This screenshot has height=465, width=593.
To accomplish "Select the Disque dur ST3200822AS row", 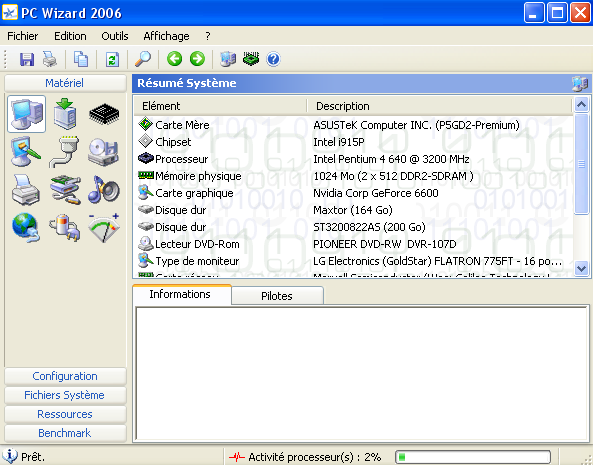I will [x=353, y=227].
